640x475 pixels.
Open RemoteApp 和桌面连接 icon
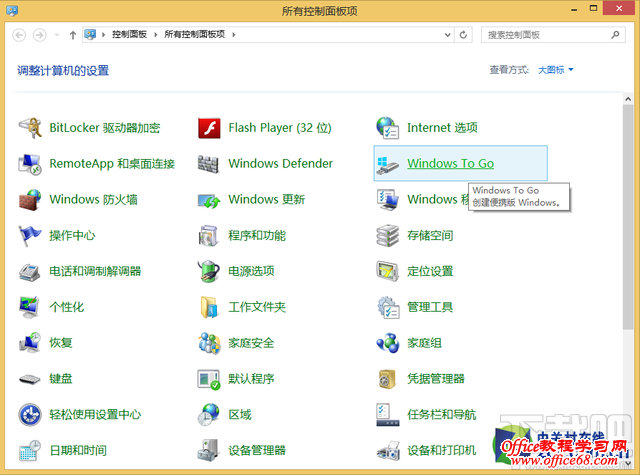[x=30, y=164]
